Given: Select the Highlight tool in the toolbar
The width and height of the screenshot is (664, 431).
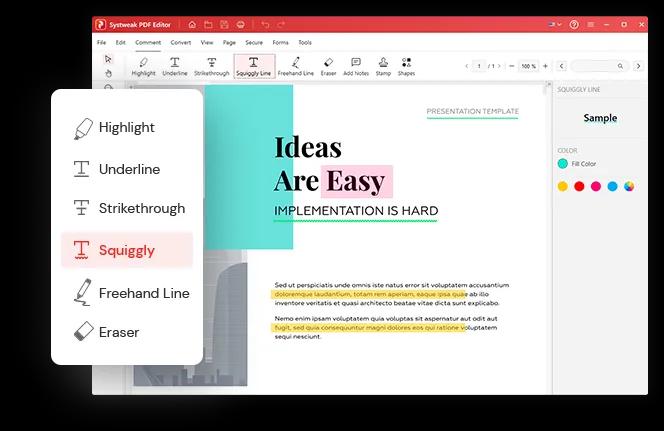Looking at the screenshot, I should tap(144, 66).
